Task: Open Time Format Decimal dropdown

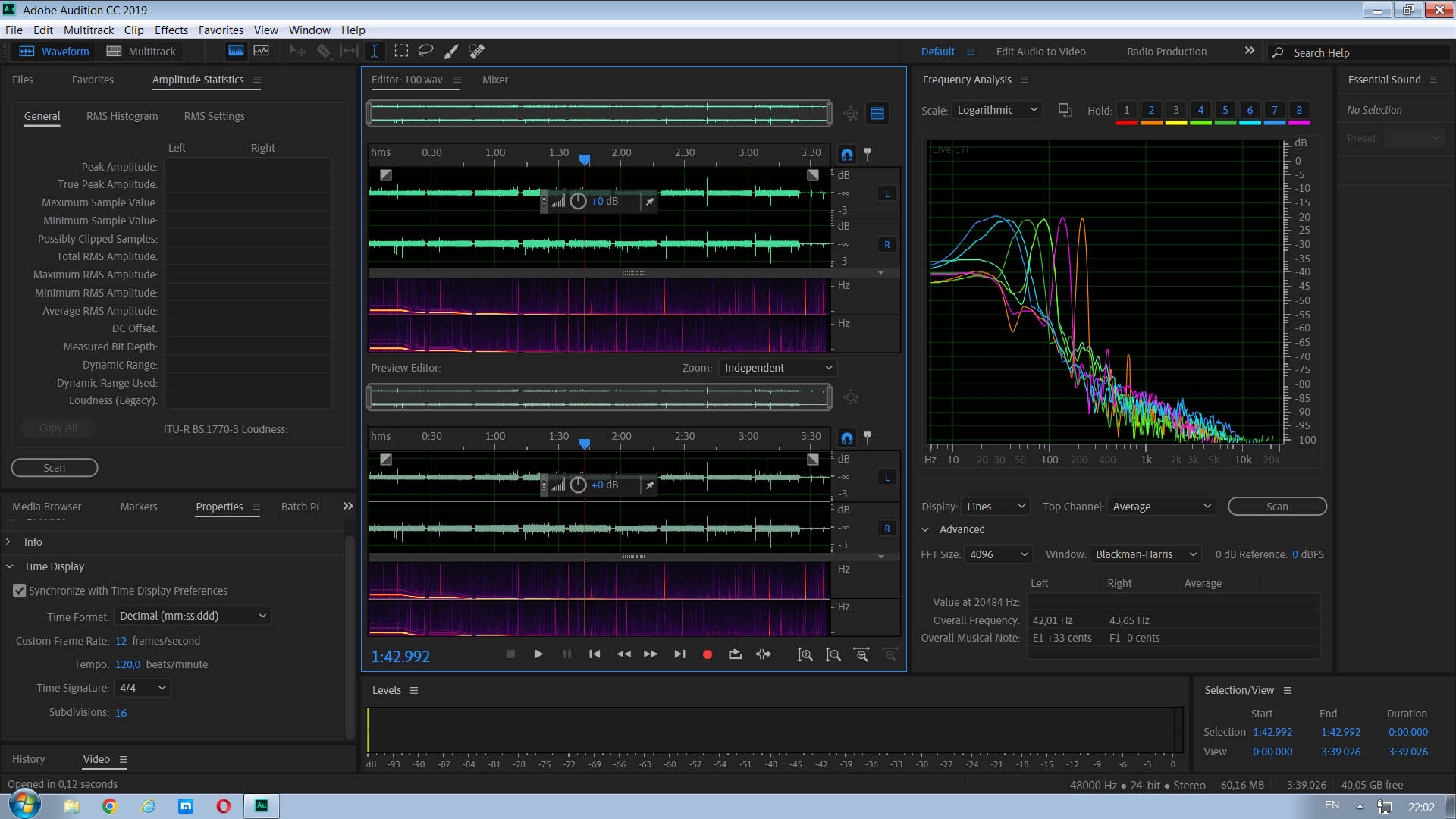Action: pos(193,616)
